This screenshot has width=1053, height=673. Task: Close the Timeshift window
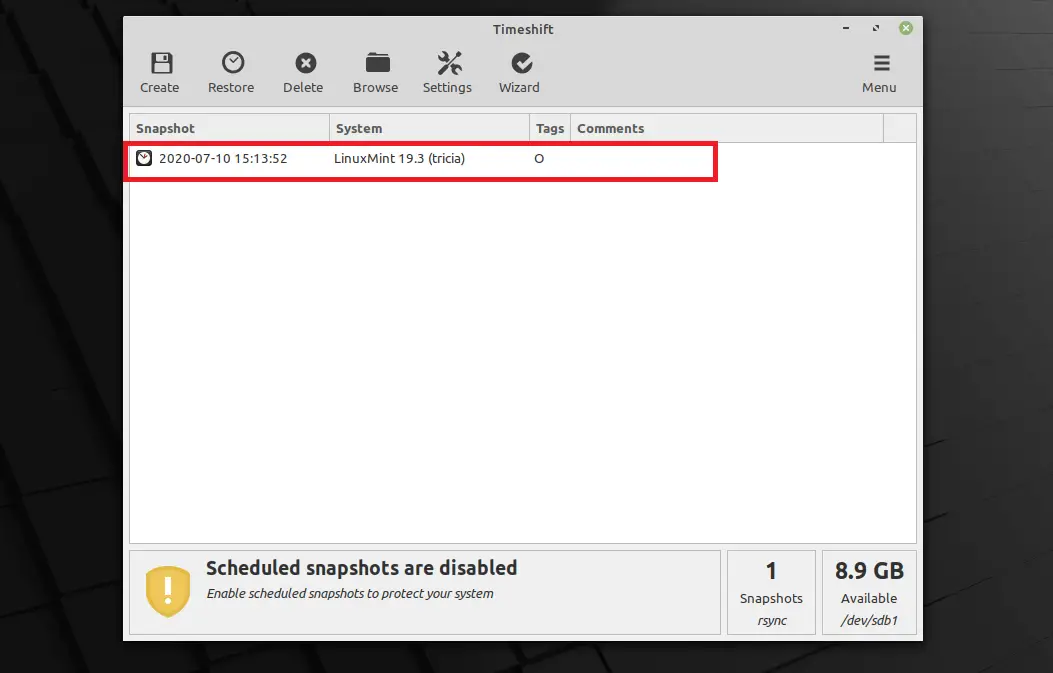[906, 28]
